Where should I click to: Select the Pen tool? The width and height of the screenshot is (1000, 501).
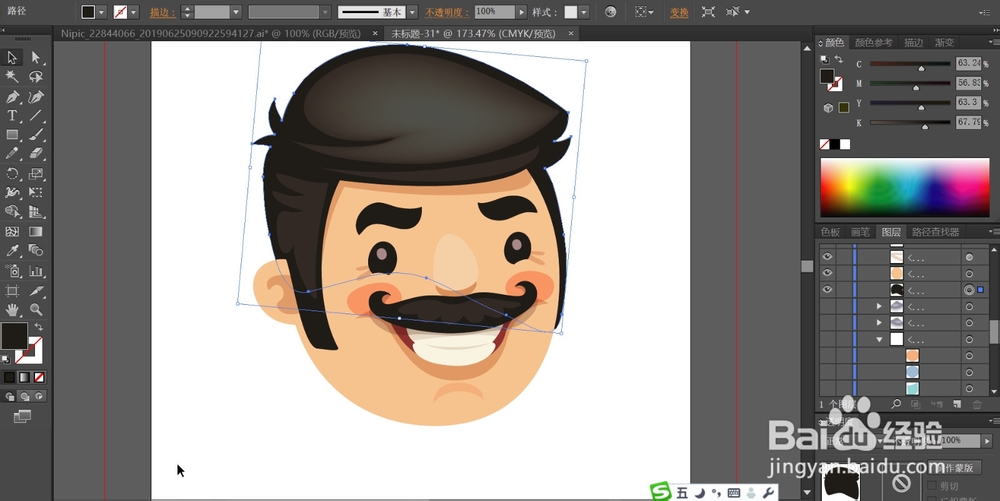[x=13, y=97]
